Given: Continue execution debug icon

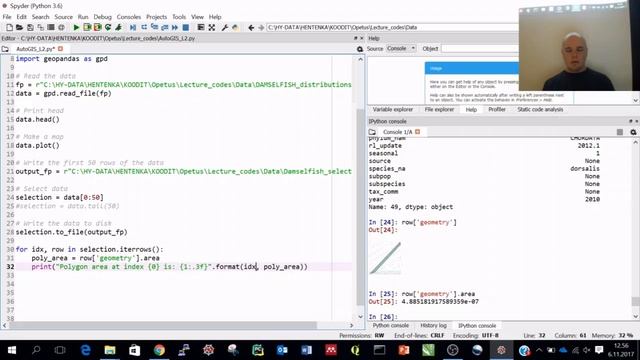Looking at the screenshot, I should pyautogui.click(x=175, y=27).
